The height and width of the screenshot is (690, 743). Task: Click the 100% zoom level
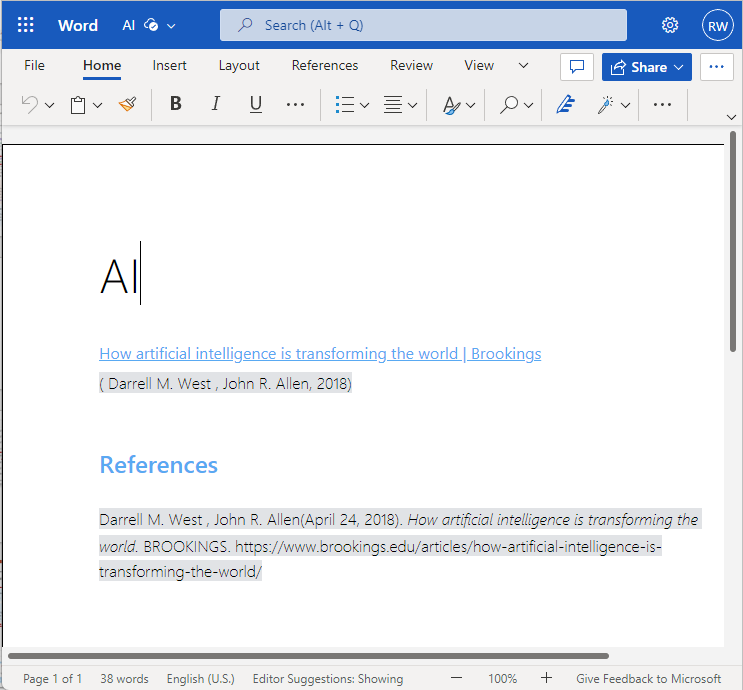pos(502,679)
